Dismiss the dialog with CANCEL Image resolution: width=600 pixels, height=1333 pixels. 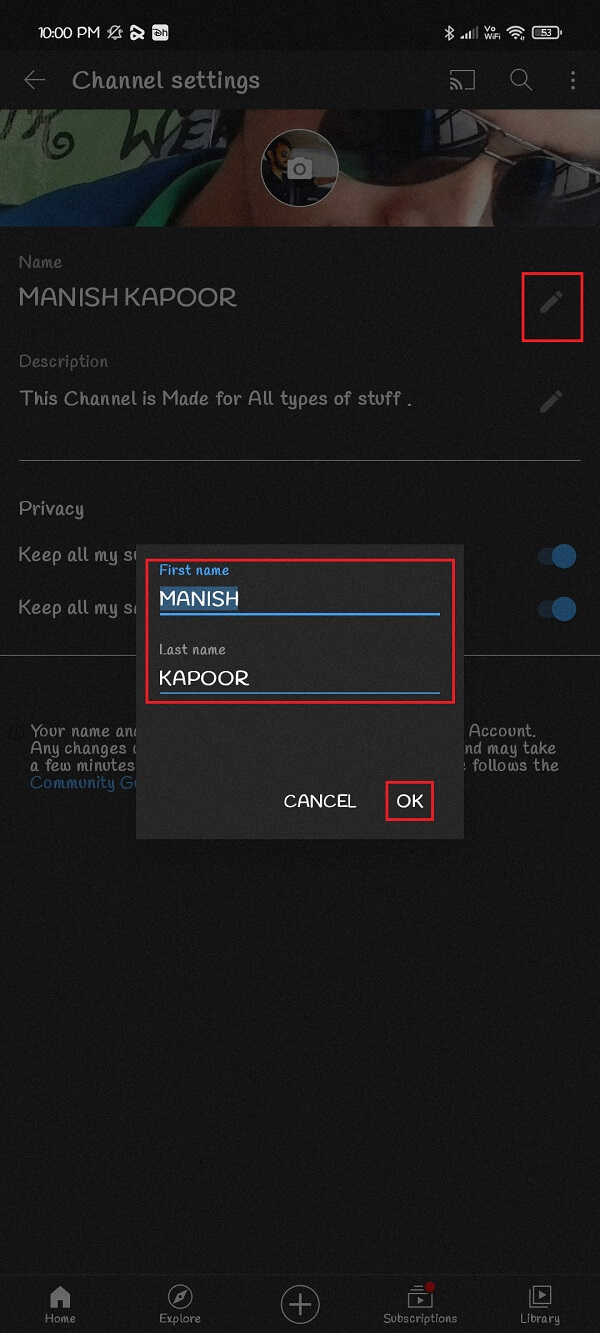pyautogui.click(x=319, y=801)
